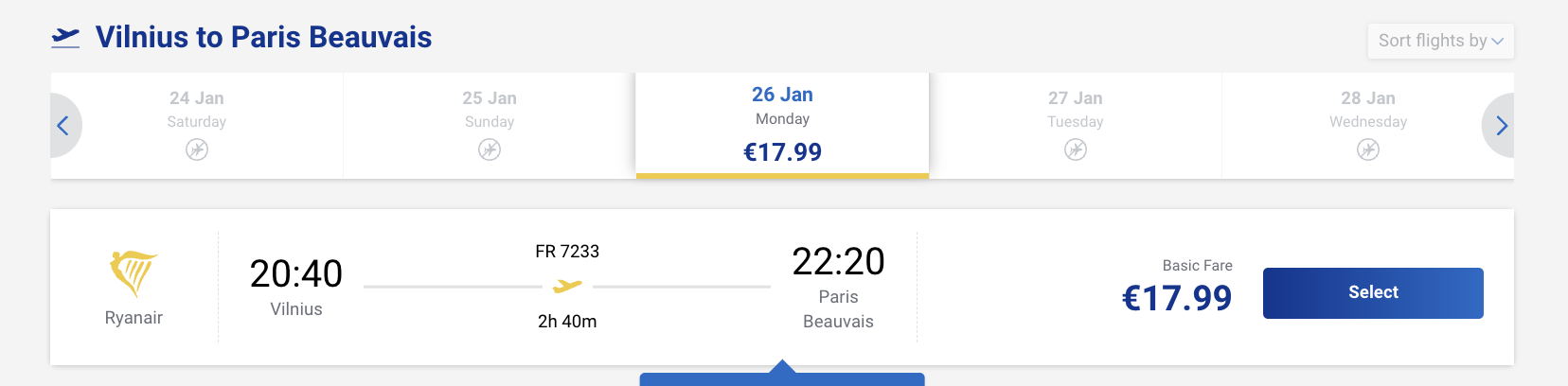Click the 20:40 departure time
The width and height of the screenshot is (1568, 386).
(x=296, y=273)
